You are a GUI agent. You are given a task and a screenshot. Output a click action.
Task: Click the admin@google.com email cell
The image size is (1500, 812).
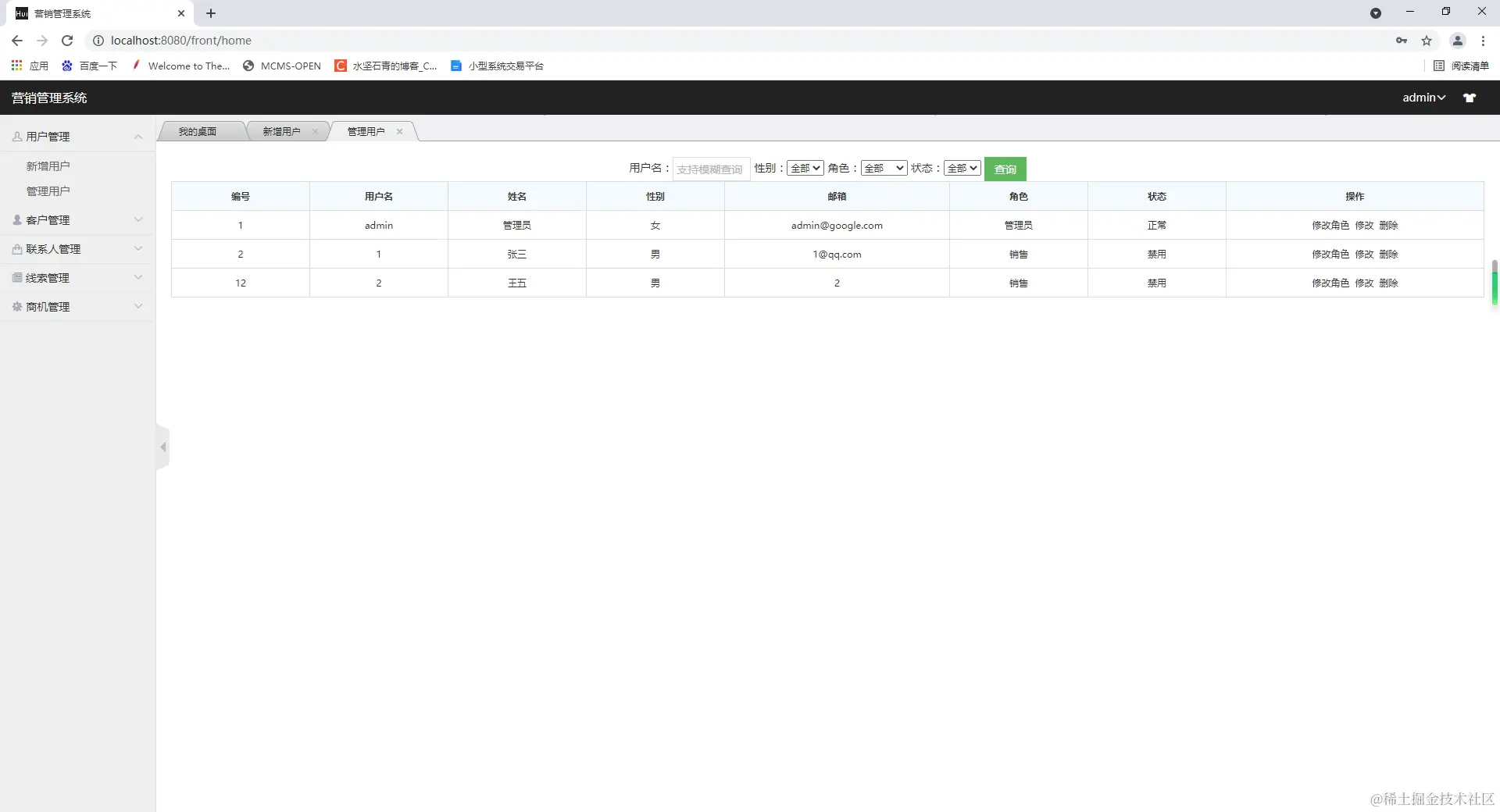837,225
